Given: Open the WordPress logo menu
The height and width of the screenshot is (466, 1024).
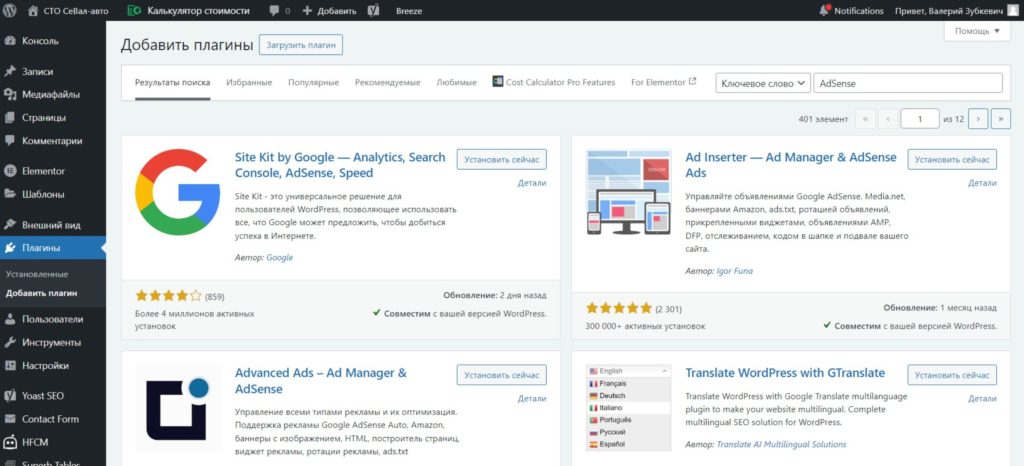Looking at the screenshot, I should tap(10, 10).
